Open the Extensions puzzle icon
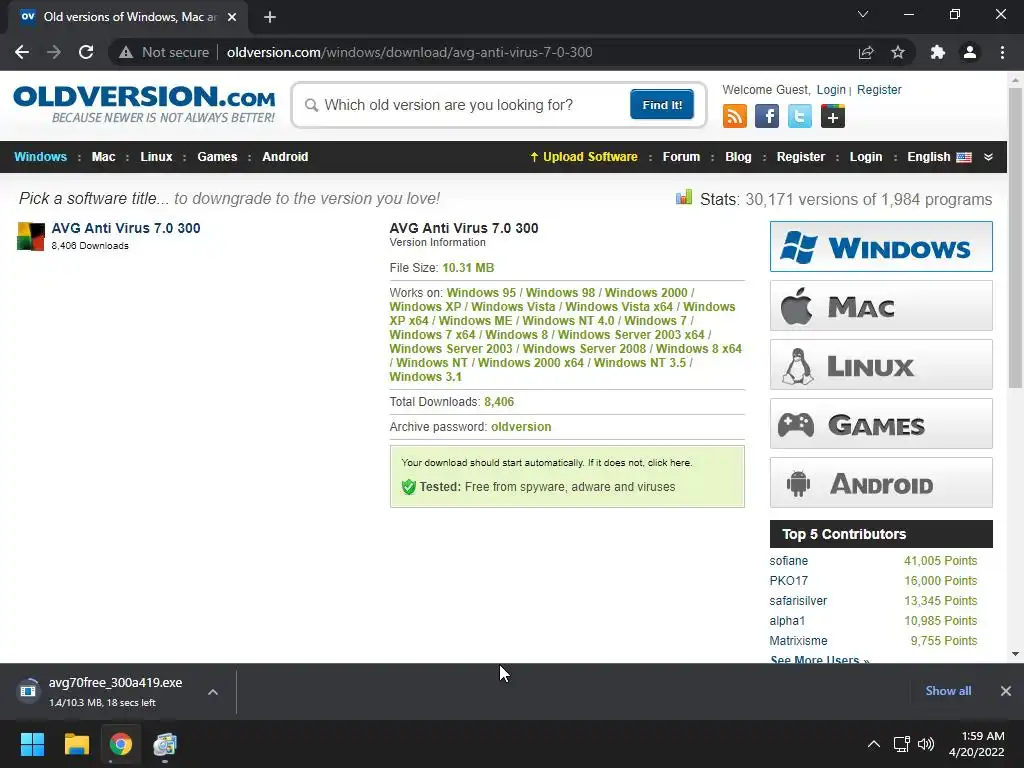 [938, 52]
